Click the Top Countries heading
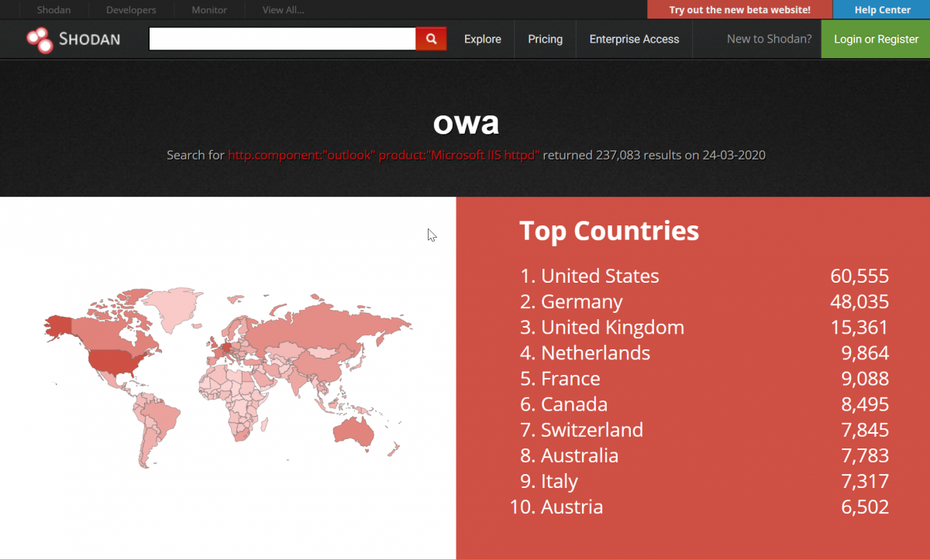 coord(609,231)
